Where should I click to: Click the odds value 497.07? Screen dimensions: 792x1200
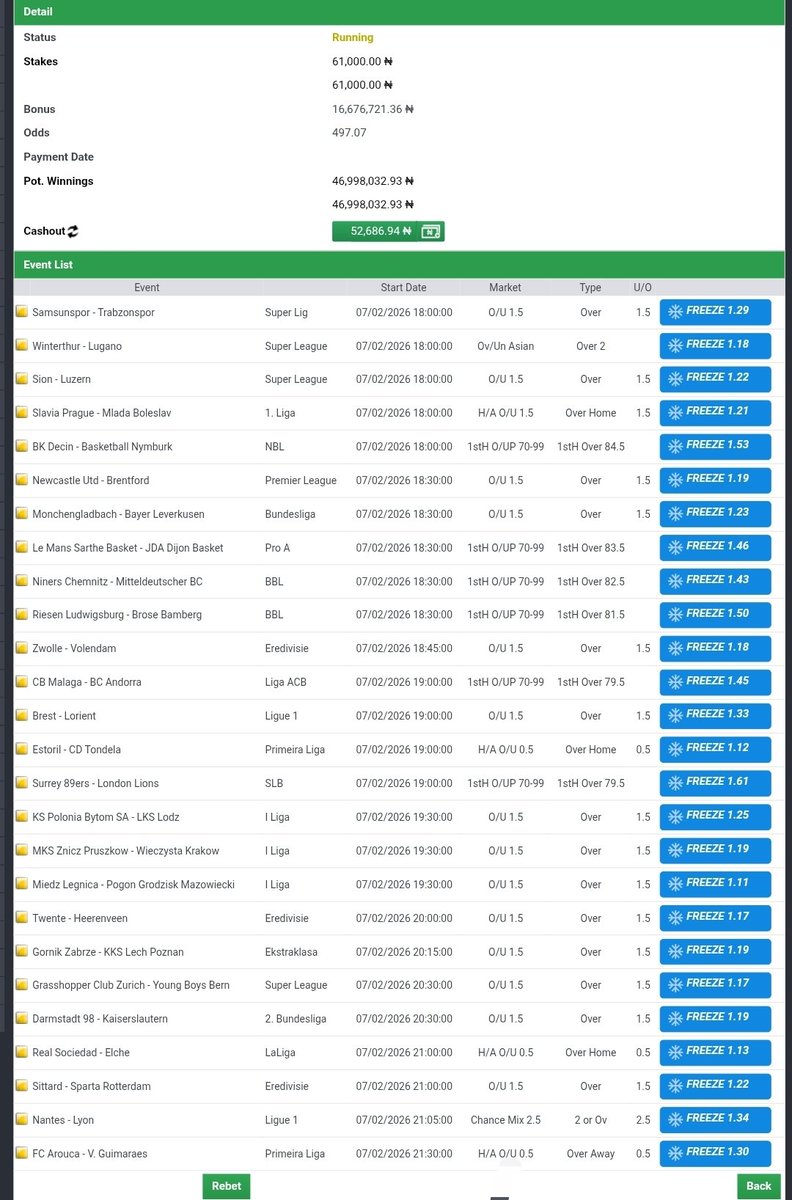click(349, 133)
